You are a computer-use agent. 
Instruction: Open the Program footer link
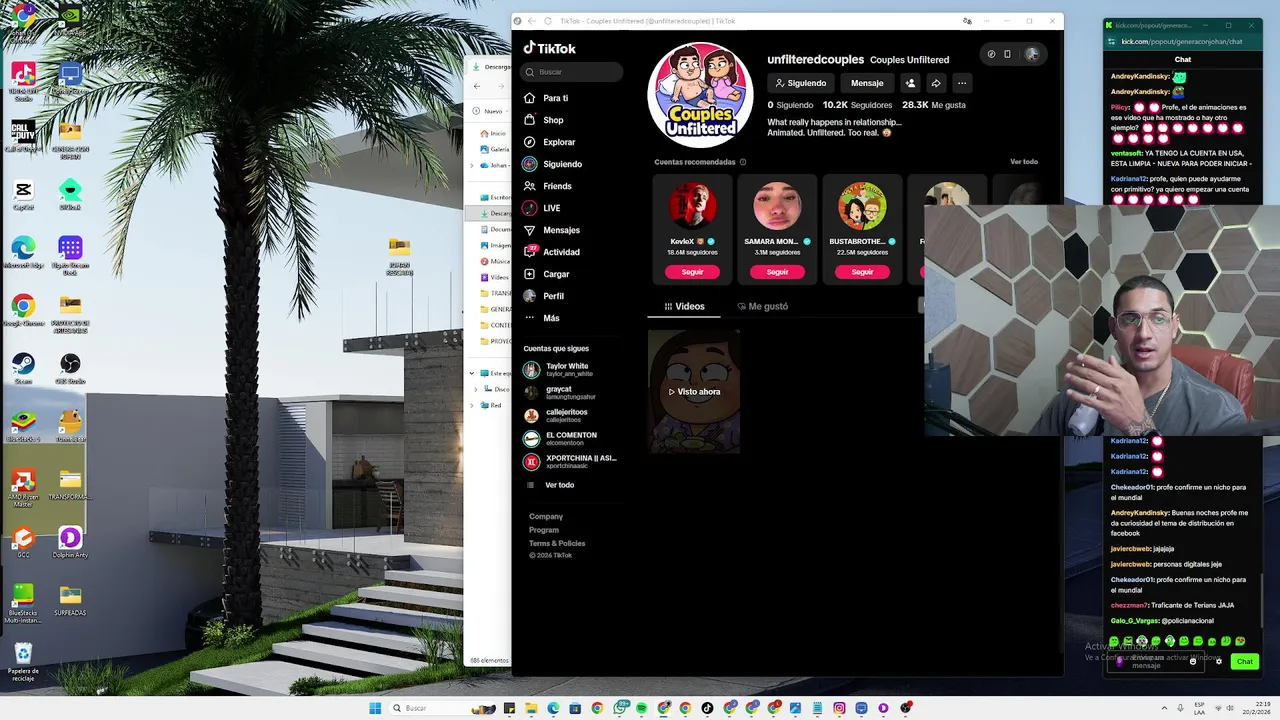[x=544, y=530]
